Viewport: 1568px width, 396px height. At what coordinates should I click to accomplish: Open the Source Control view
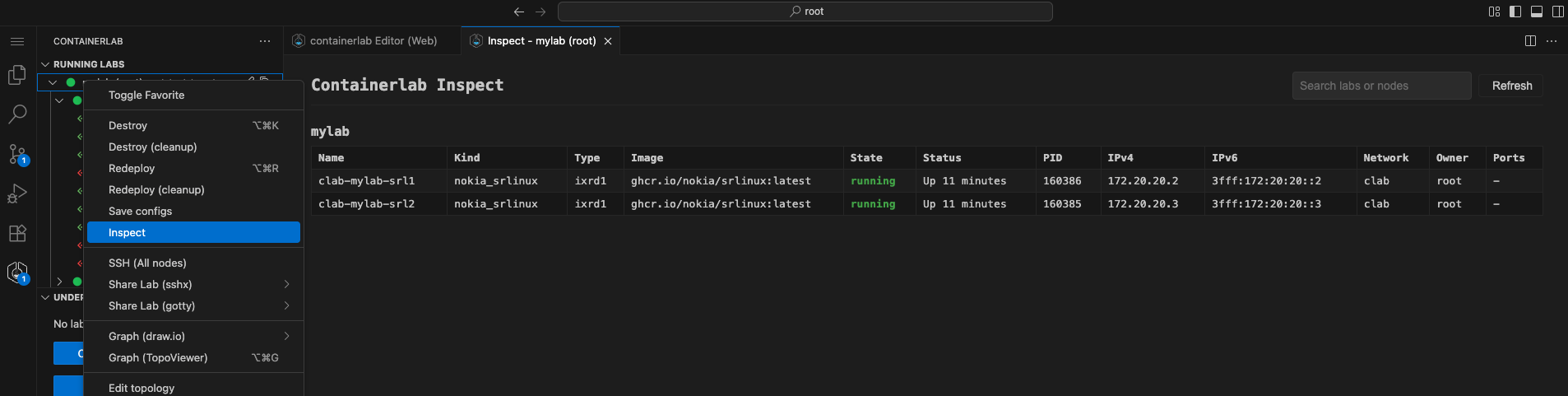click(x=17, y=154)
